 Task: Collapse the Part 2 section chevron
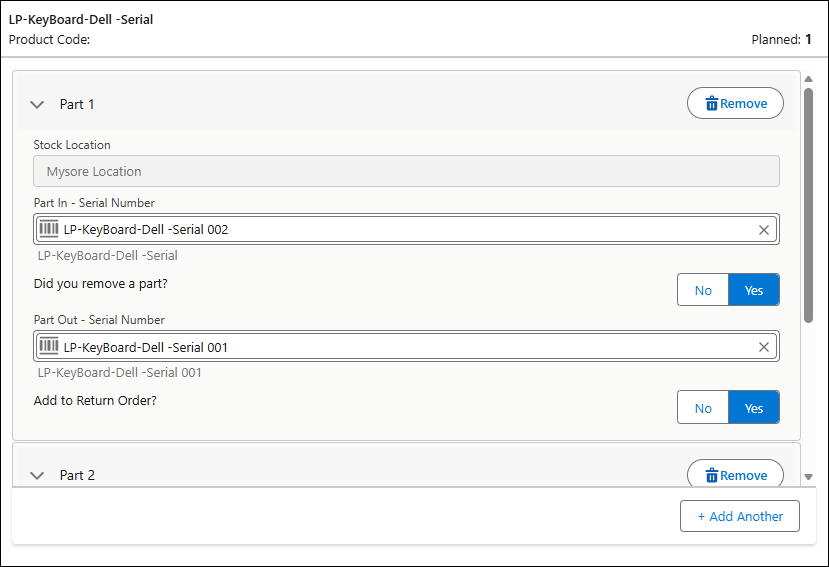click(x=37, y=475)
